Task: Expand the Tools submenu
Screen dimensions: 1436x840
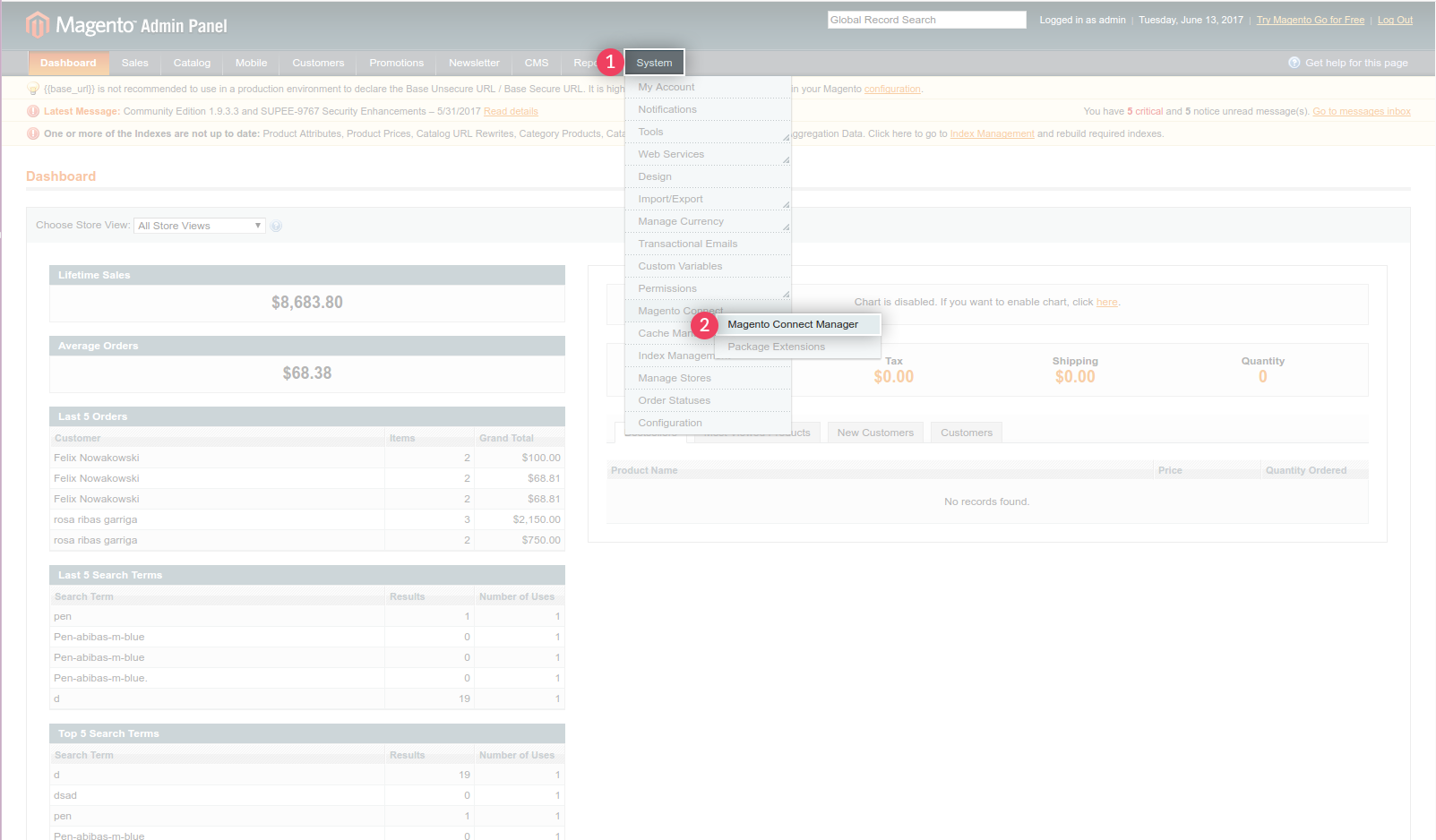Action: tap(708, 132)
